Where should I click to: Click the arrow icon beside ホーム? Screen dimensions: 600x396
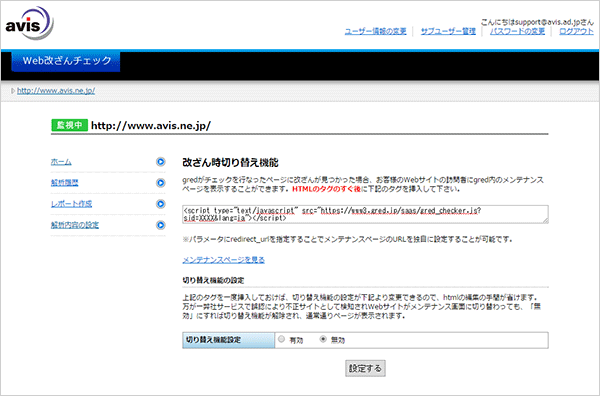point(161,162)
